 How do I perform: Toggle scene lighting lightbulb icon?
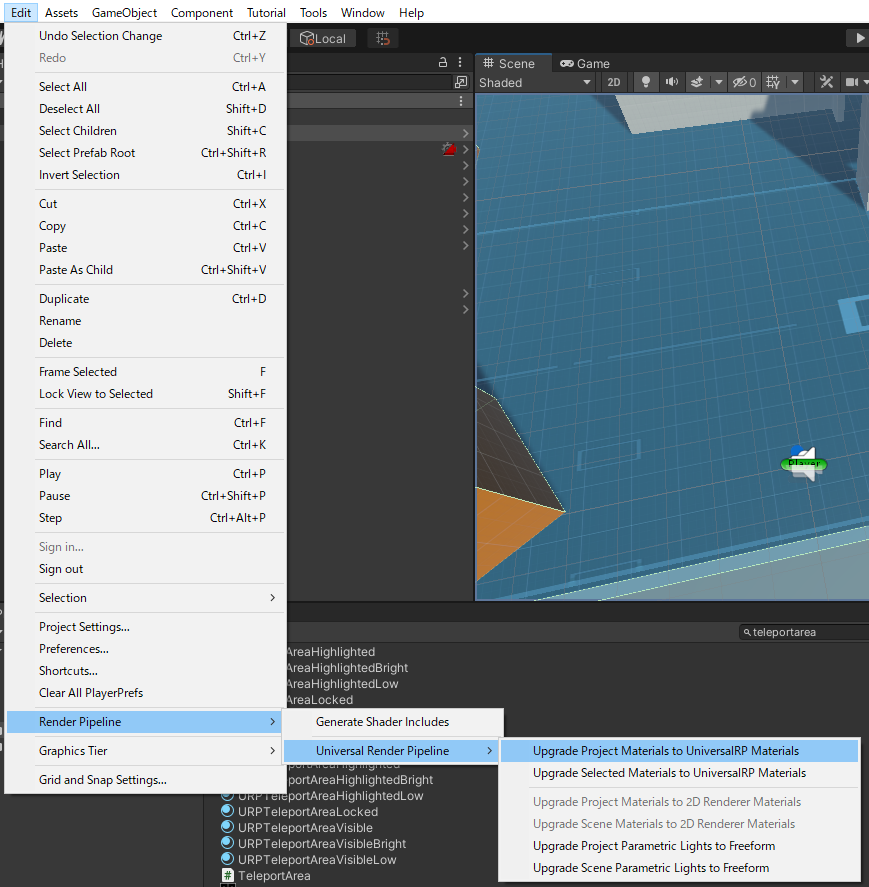pyautogui.click(x=646, y=82)
